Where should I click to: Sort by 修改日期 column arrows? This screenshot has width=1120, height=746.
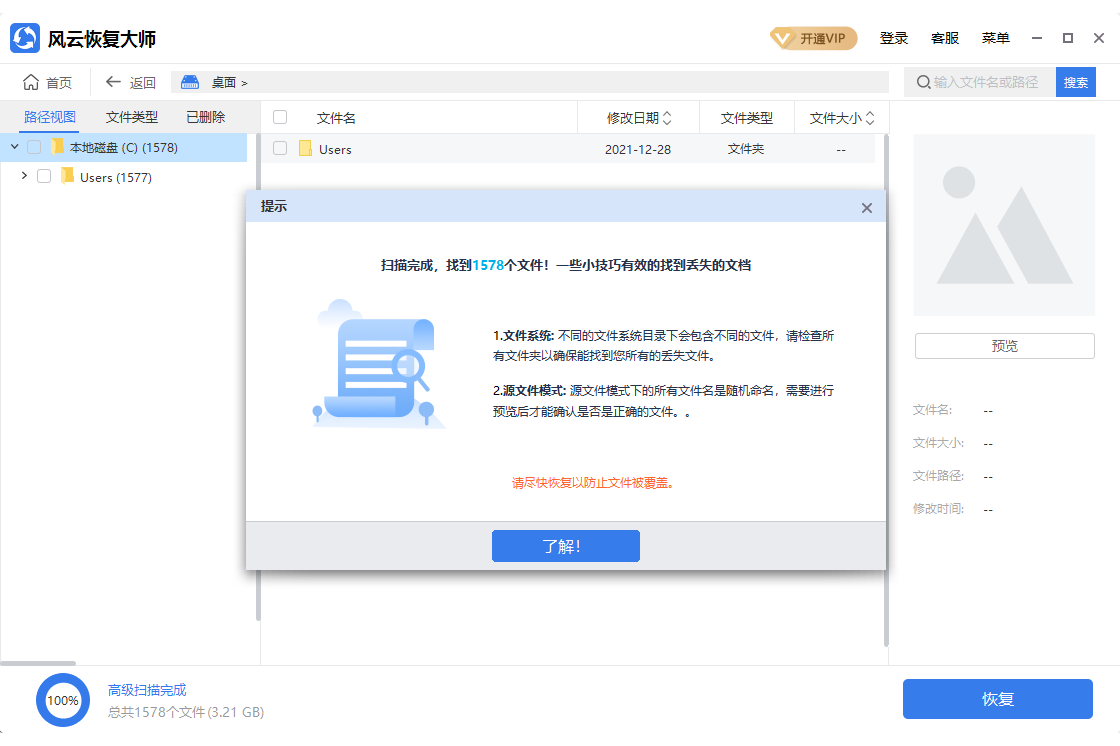pos(667,118)
